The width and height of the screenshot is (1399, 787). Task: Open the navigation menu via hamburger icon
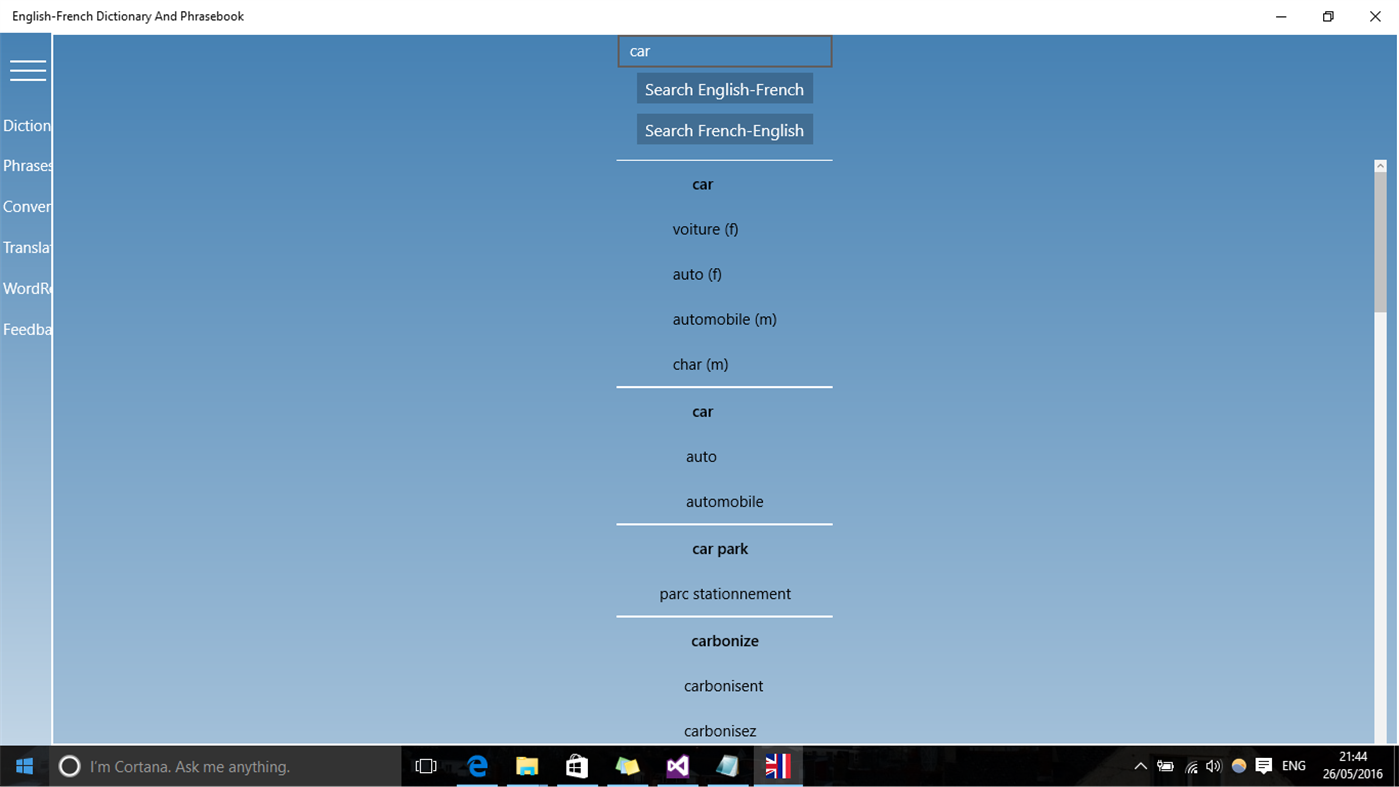(x=27, y=70)
